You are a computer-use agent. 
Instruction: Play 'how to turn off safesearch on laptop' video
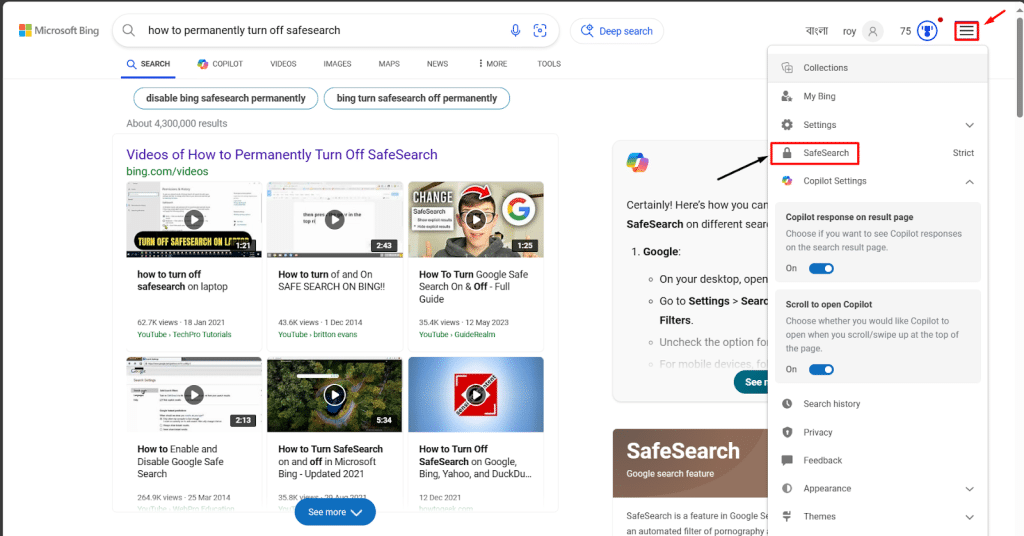194,219
